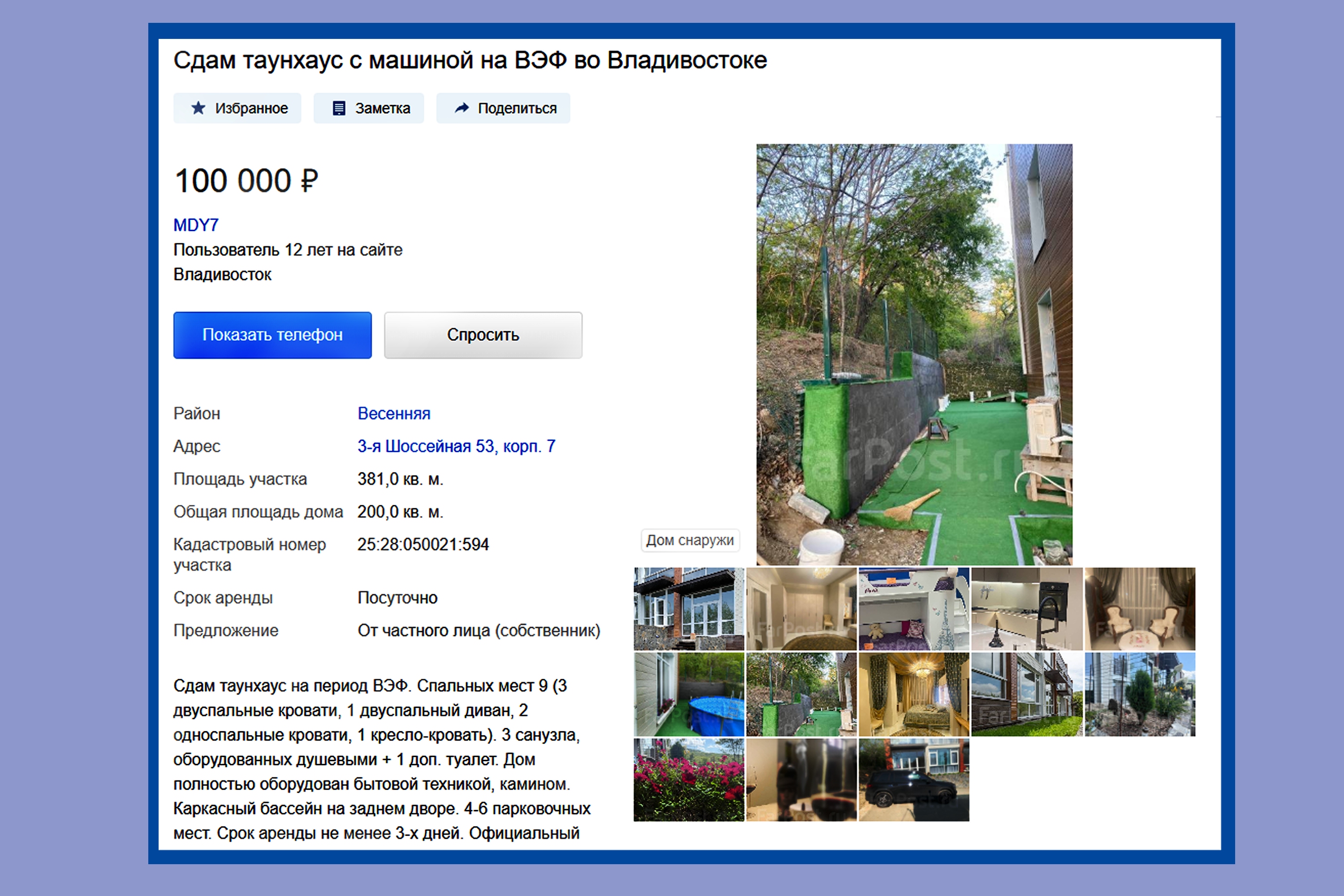Open thumbnail of kitchen with black faucet

coord(1027,608)
